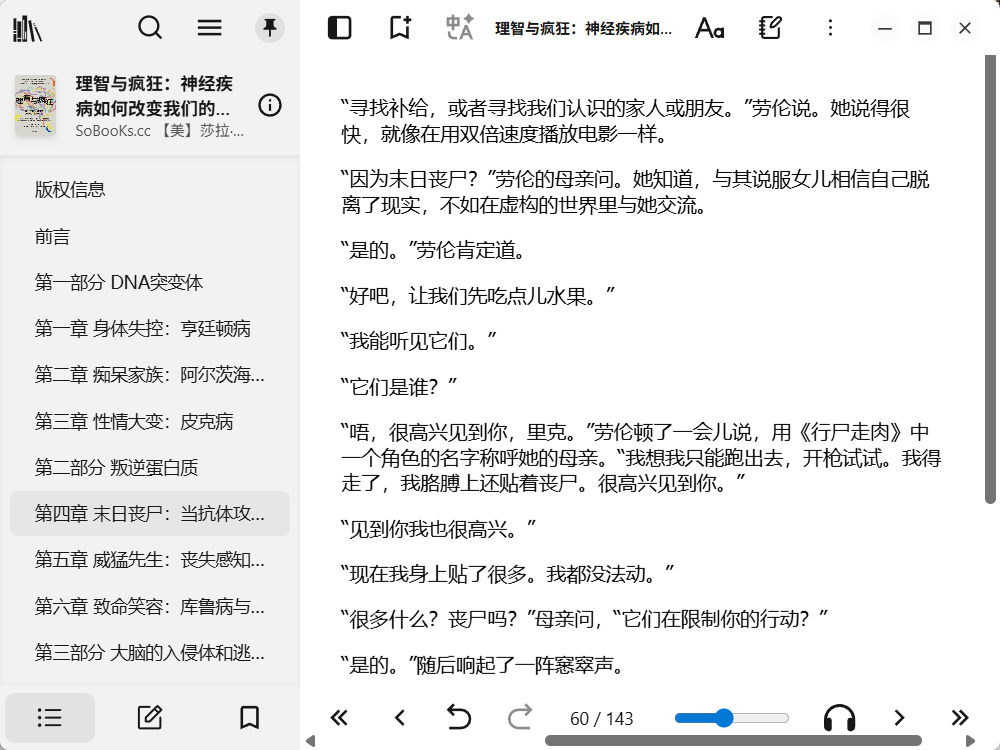Image resolution: width=1000 pixels, height=750 pixels.
Task: Undo the last page jump
Action: point(459,717)
